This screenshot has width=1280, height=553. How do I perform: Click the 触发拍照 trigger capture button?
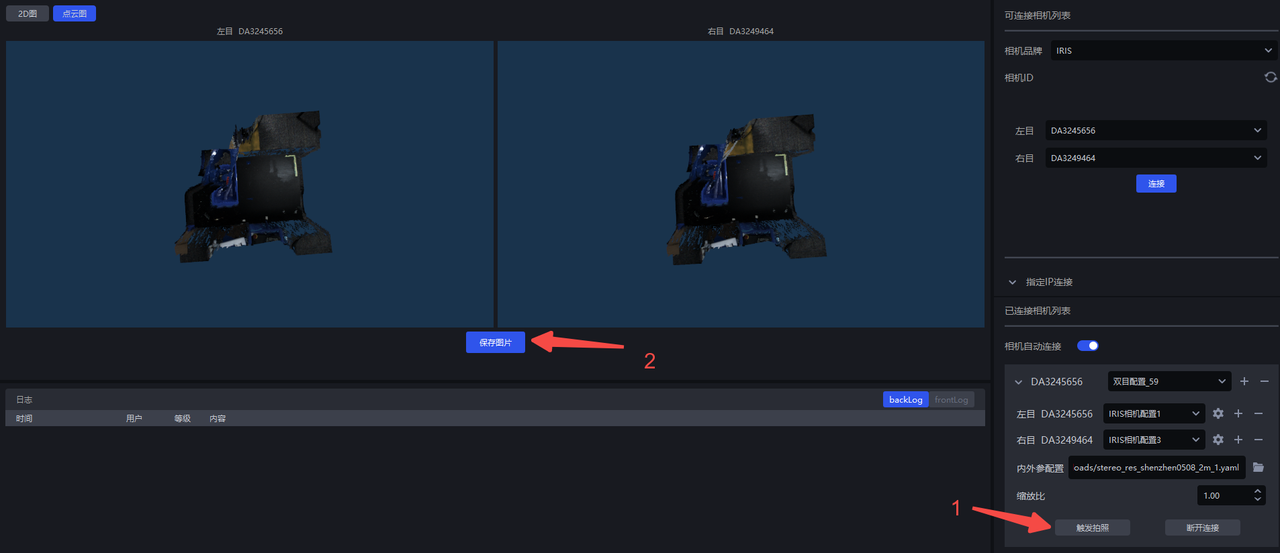(1092, 528)
